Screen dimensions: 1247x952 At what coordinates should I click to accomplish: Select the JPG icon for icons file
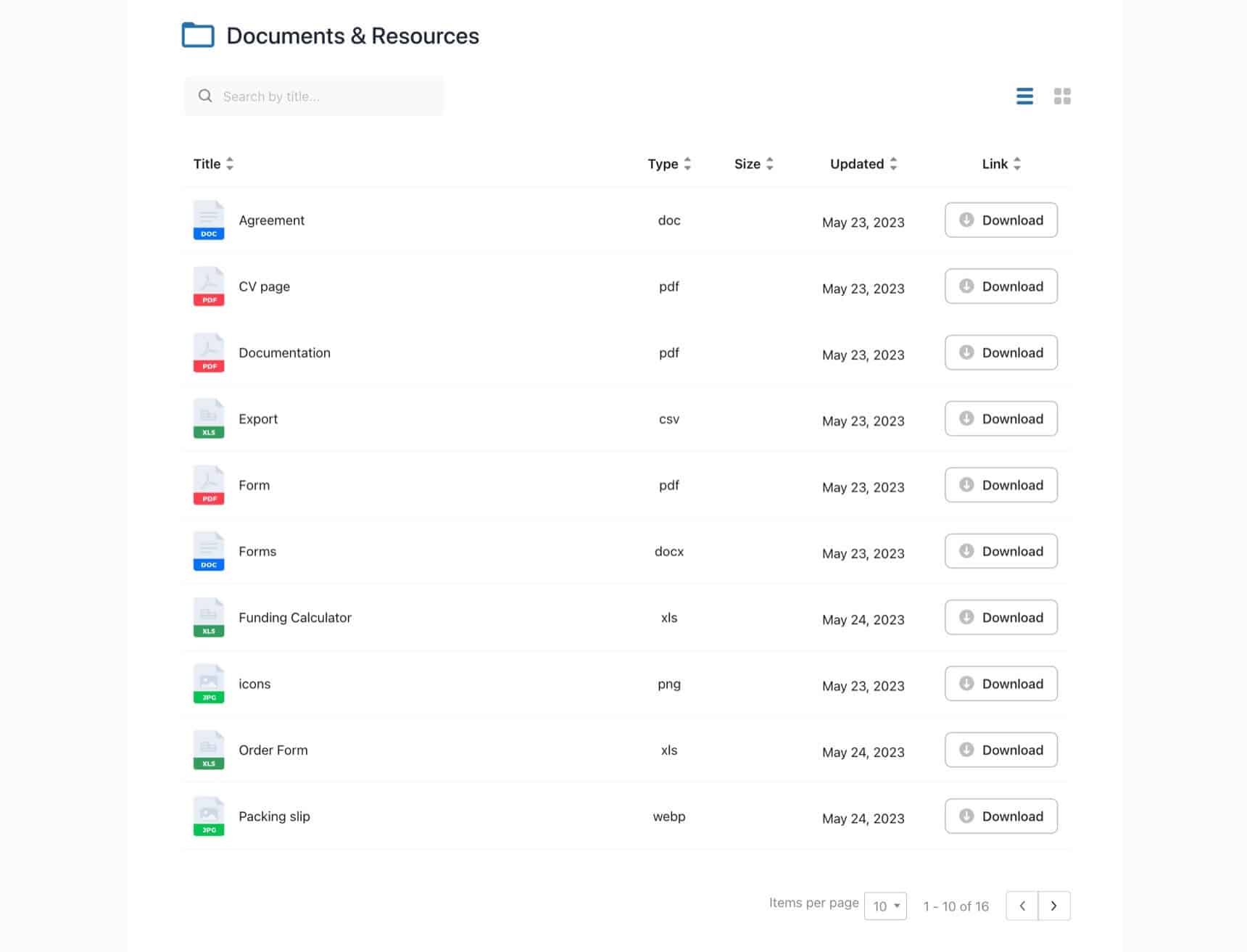pyautogui.click(x=208, y=683)
